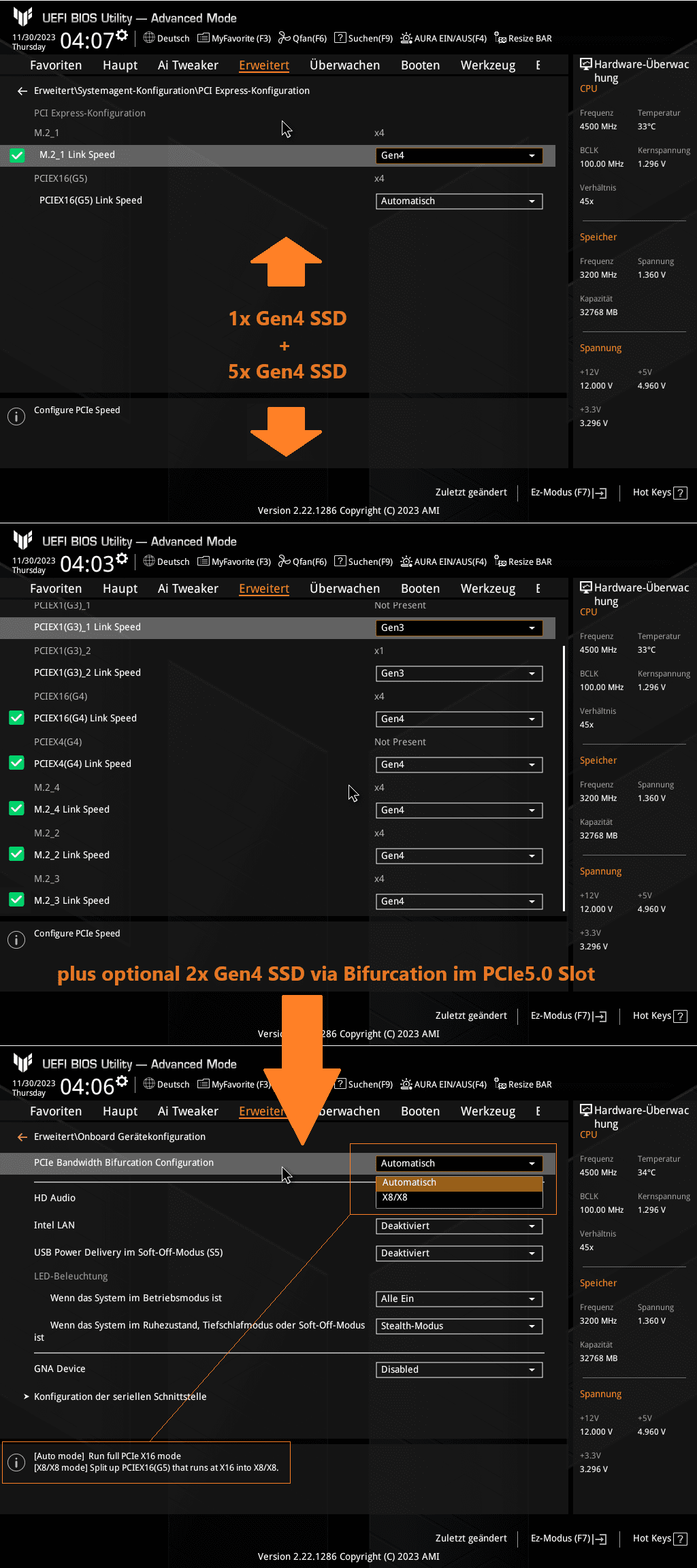Open the Intel LAN Deaktiviert dropdown
Screen dimensions: 697x1568
[x=459, y=1226]
